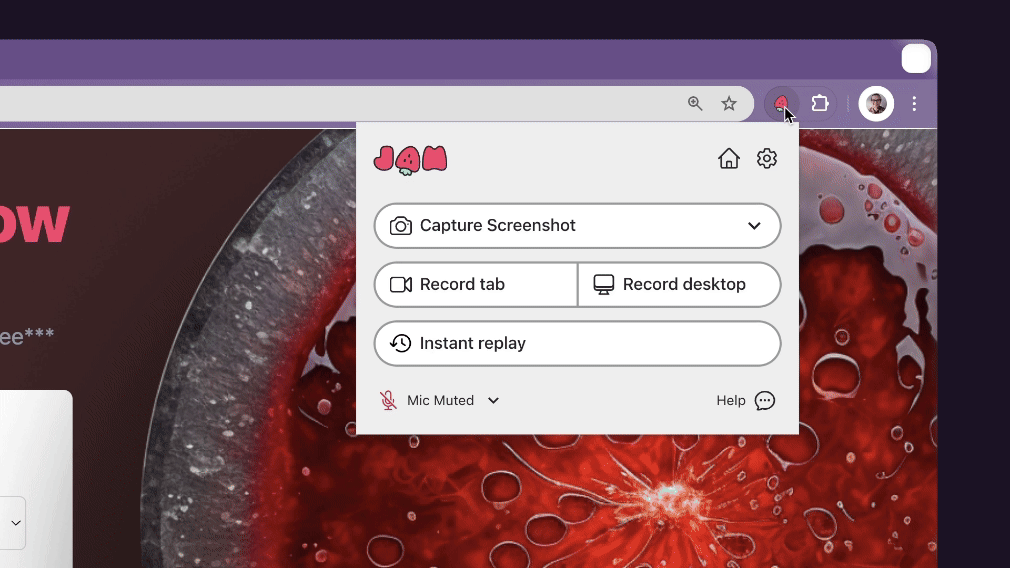This screenshot has width=1010, height=568.
Task: Click the history clock icon on Instant replay
Action: click(400, 343)
